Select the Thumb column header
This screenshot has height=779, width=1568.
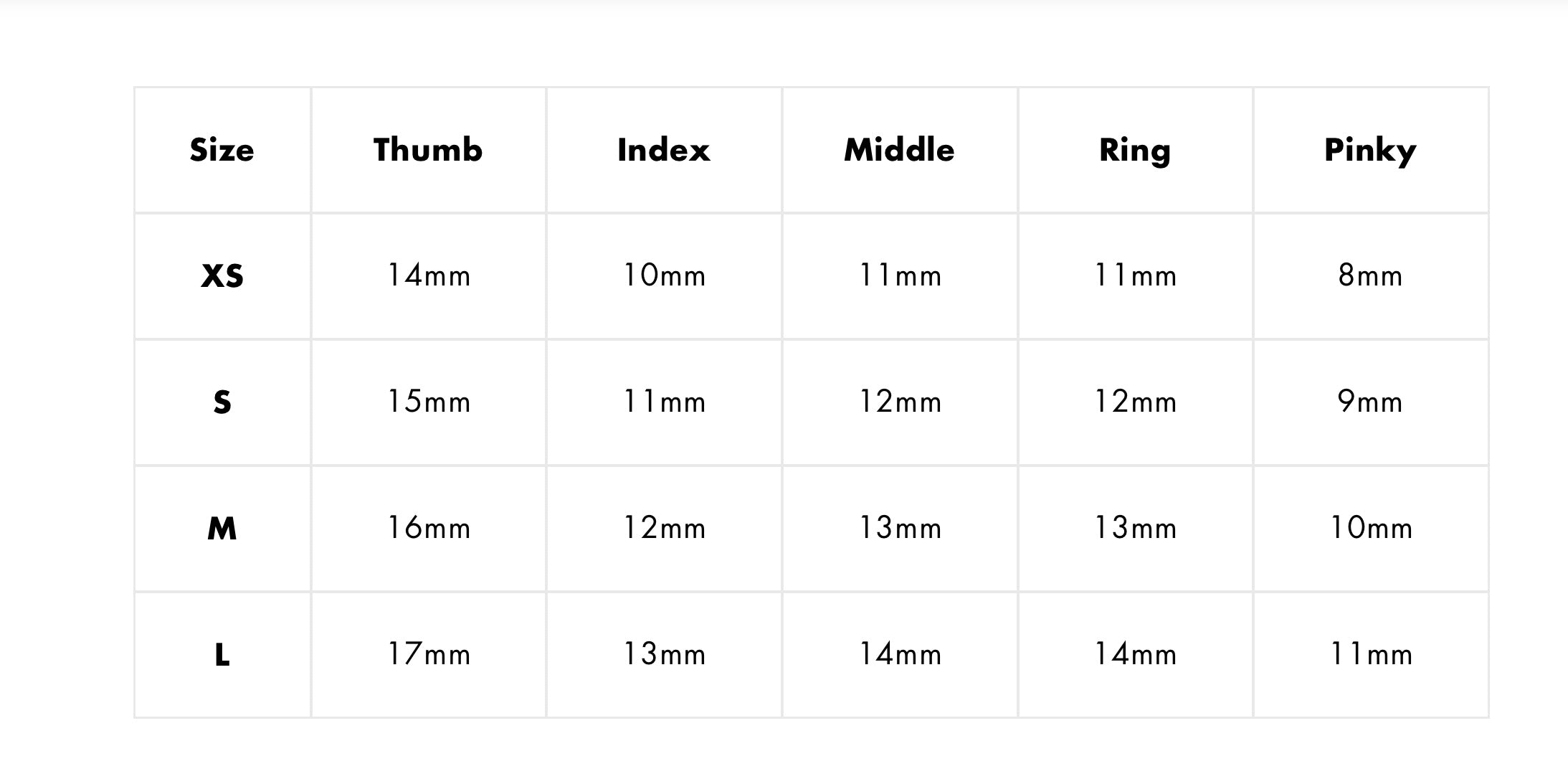428,151
